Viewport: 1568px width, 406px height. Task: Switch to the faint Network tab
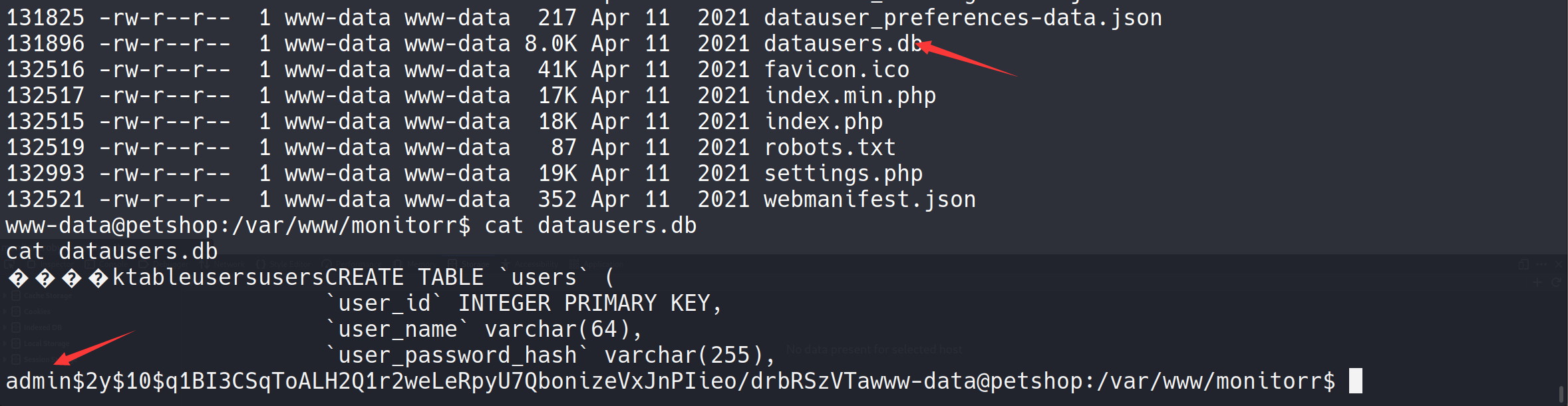[230, 264]
